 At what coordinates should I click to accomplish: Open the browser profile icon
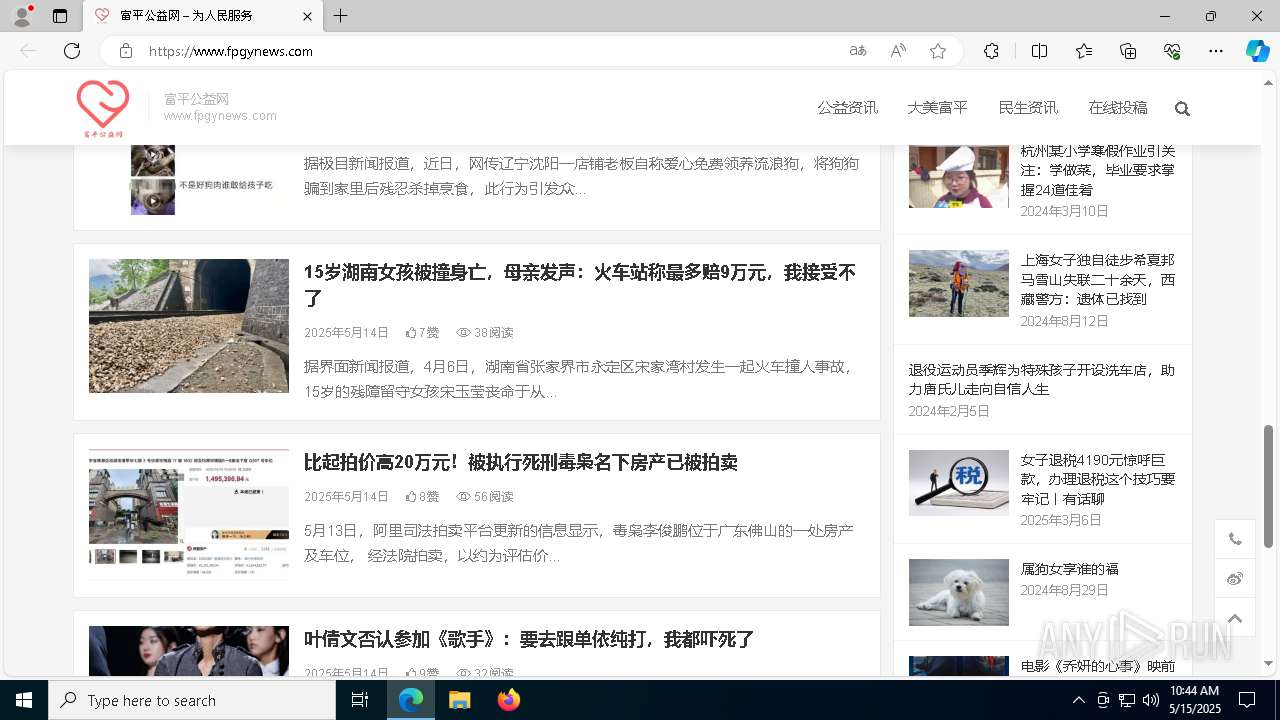pos(21,16)
